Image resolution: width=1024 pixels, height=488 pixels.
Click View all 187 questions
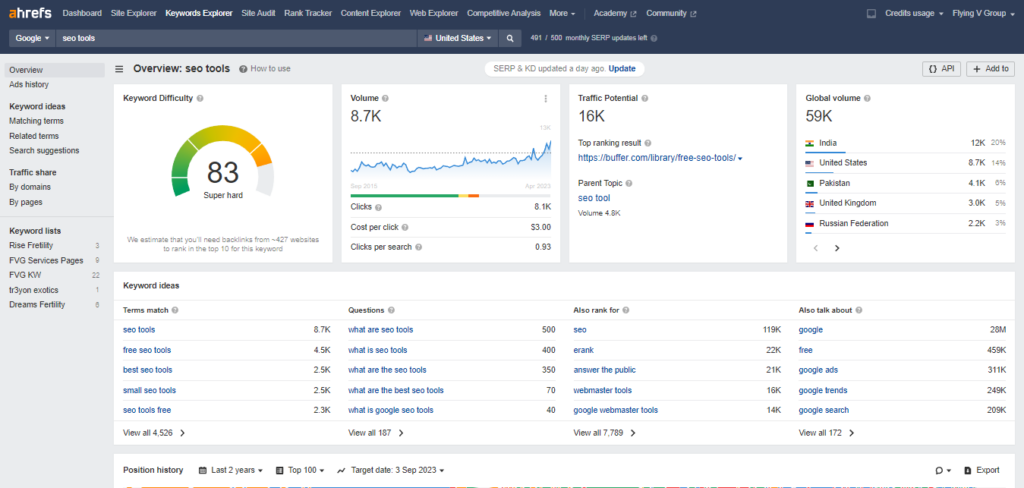coord(376,432)
